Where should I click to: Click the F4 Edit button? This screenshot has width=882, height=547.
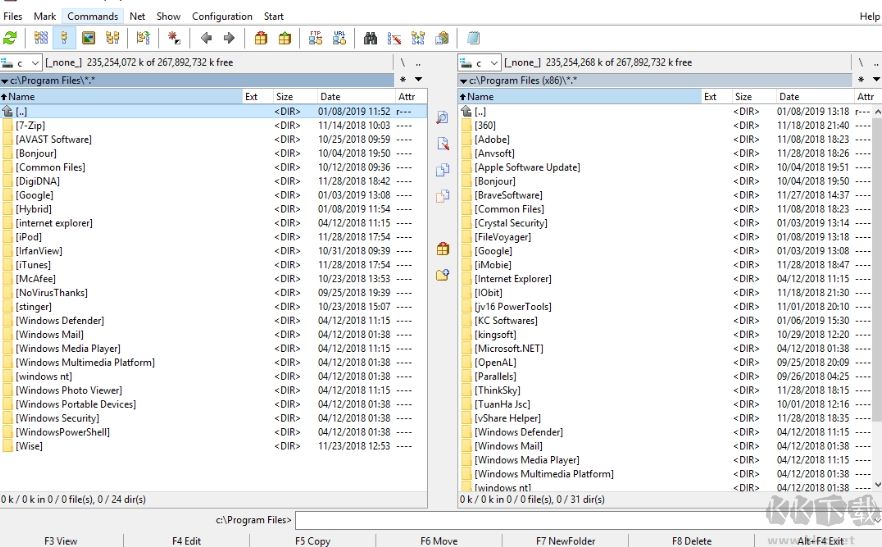(x=187, y=541)
